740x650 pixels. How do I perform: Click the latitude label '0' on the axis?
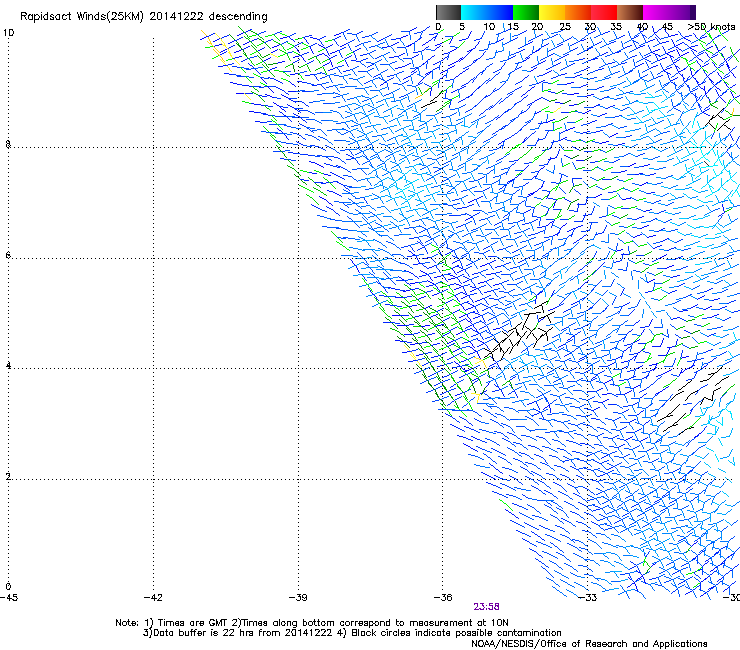(x=8, y=587)
